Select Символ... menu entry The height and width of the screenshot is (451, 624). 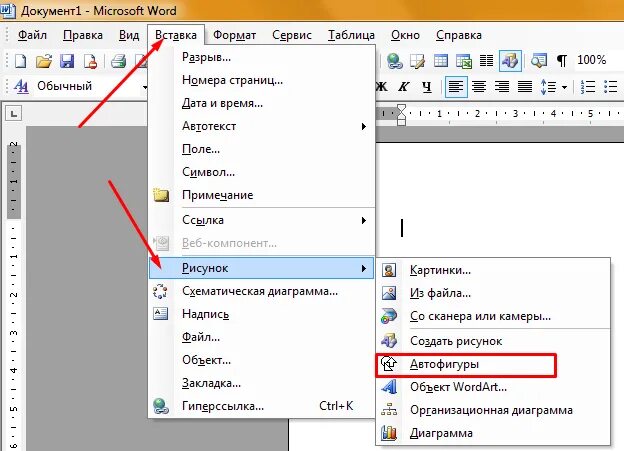click(261, 172)
